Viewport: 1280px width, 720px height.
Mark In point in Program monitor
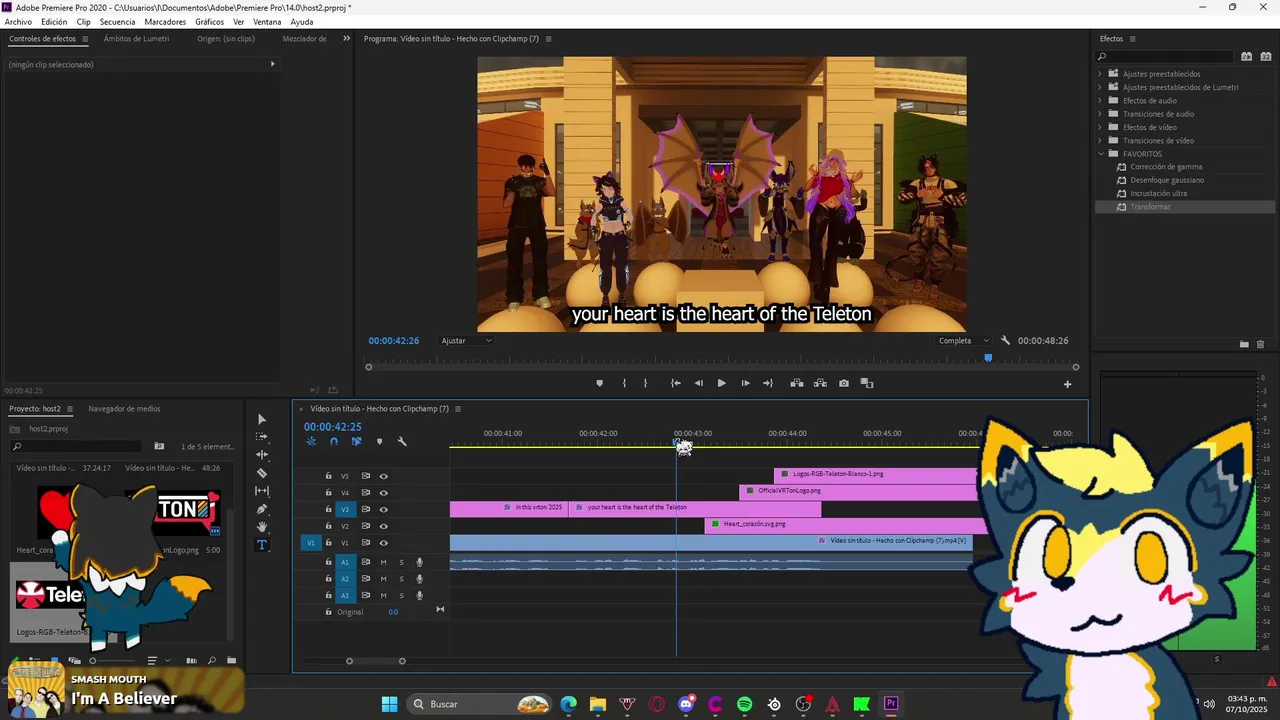tap(624, 383)
